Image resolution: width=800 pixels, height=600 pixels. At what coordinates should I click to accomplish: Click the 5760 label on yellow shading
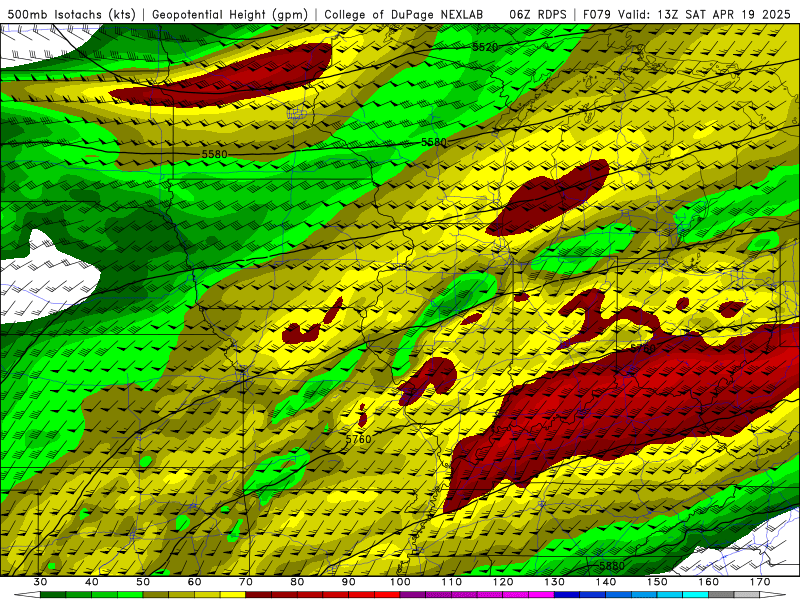[x=358, y=439]
